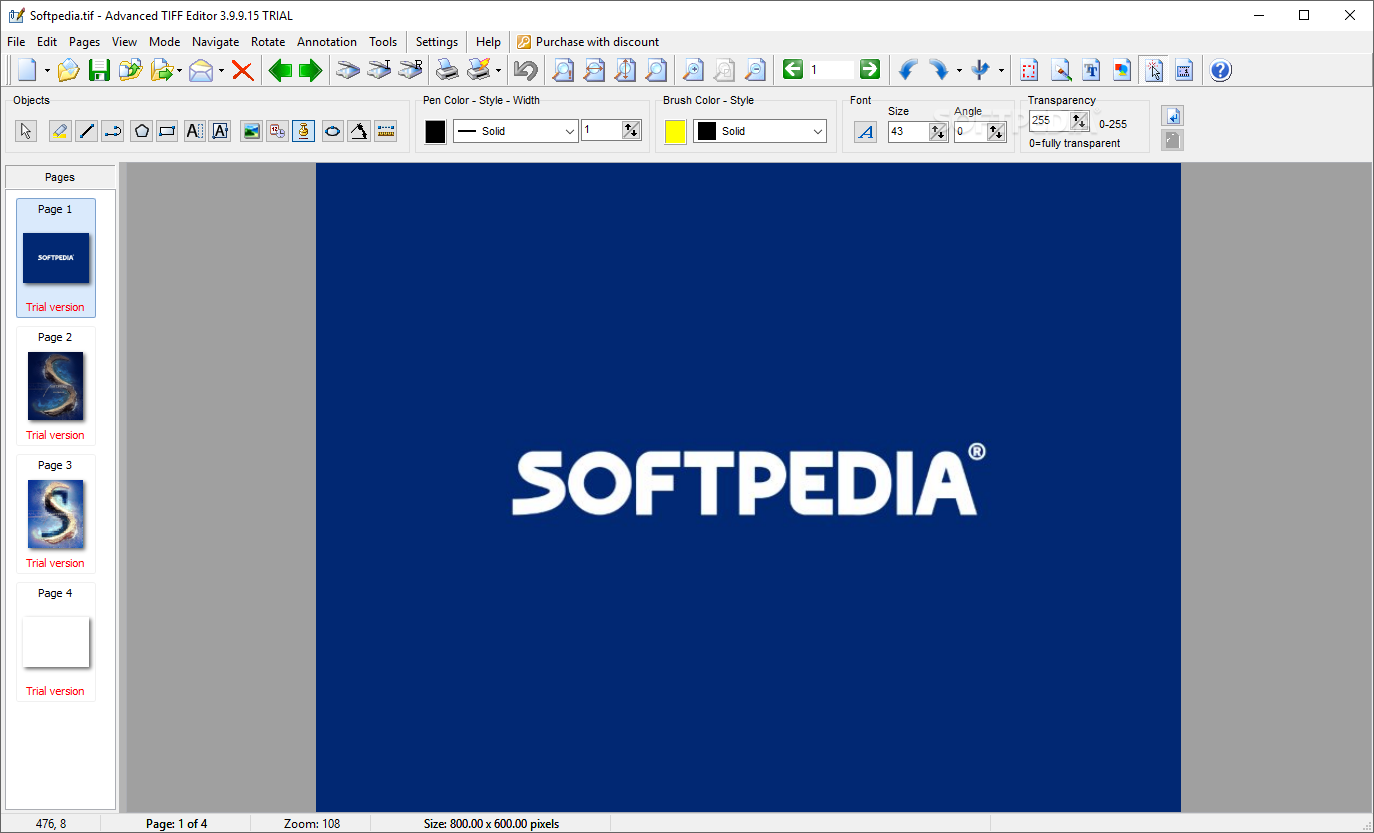Select the highlighter object tool
Image resolution: width=1374 pixels, height=833 pixels.
(60, 131)
